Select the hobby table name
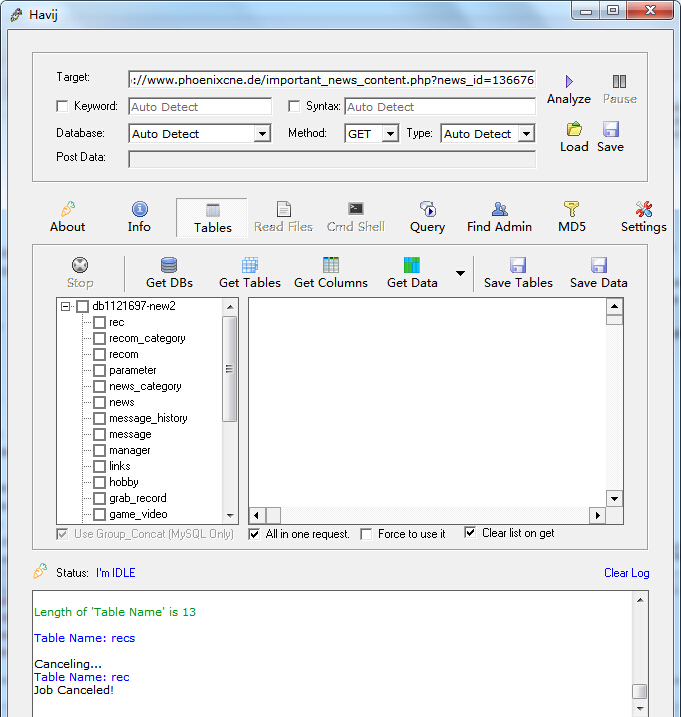The height and width of the screenshot is (717, 681). point(123,482)
